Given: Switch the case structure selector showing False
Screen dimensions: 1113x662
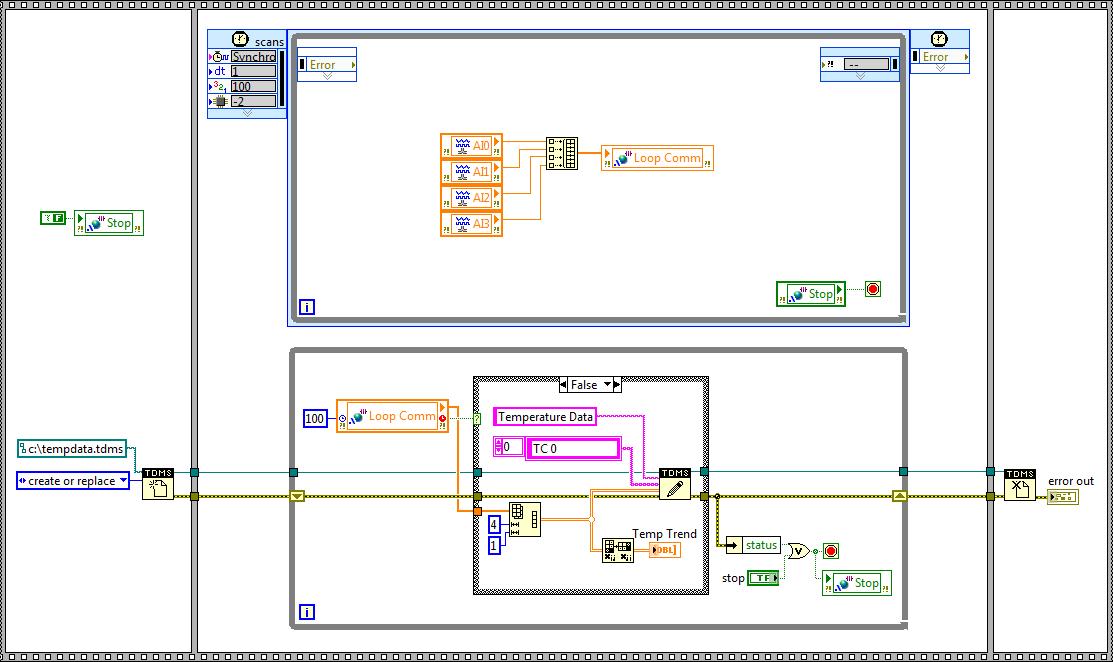Looking at the screenshot, I should pyautogui.click(x=588, y=384).
